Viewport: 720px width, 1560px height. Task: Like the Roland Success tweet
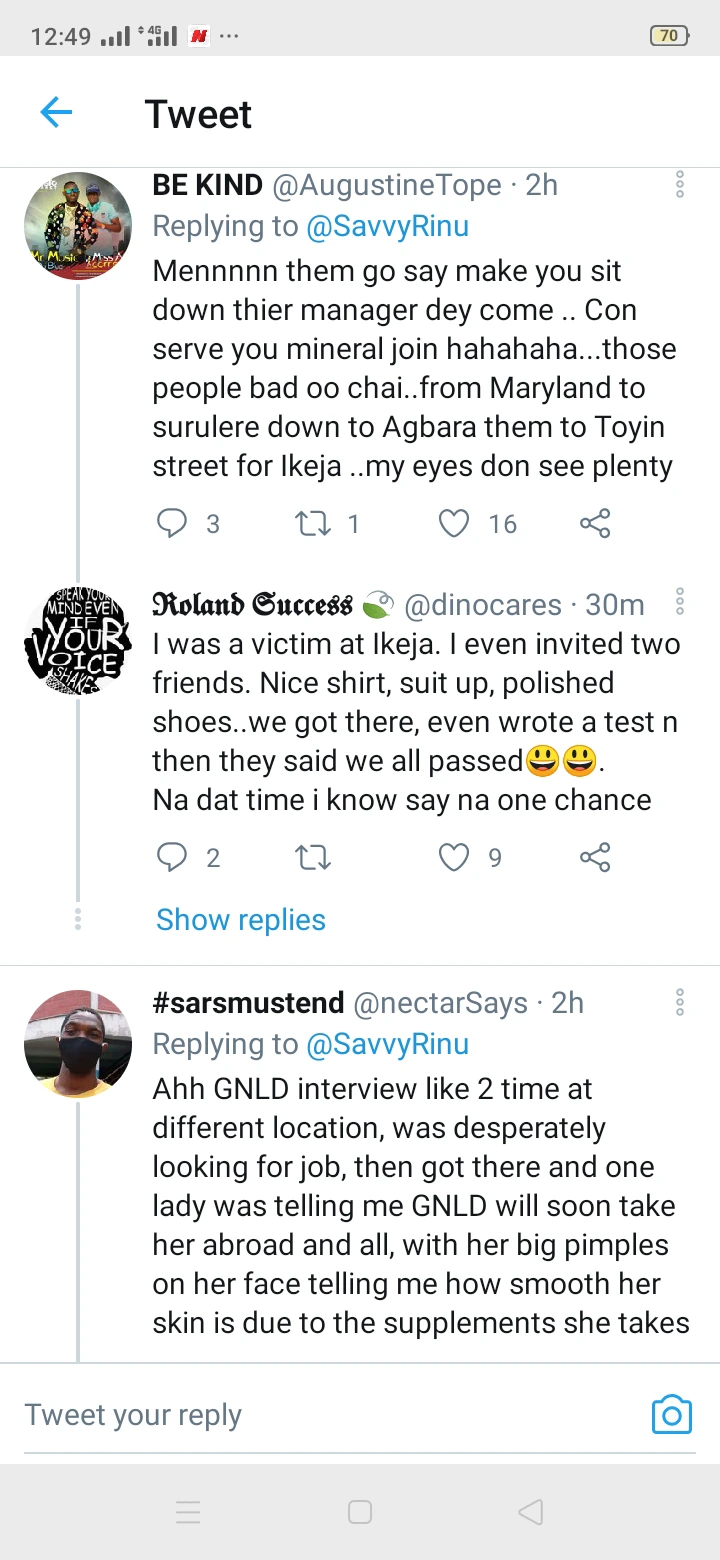click(x=454, y=857)
